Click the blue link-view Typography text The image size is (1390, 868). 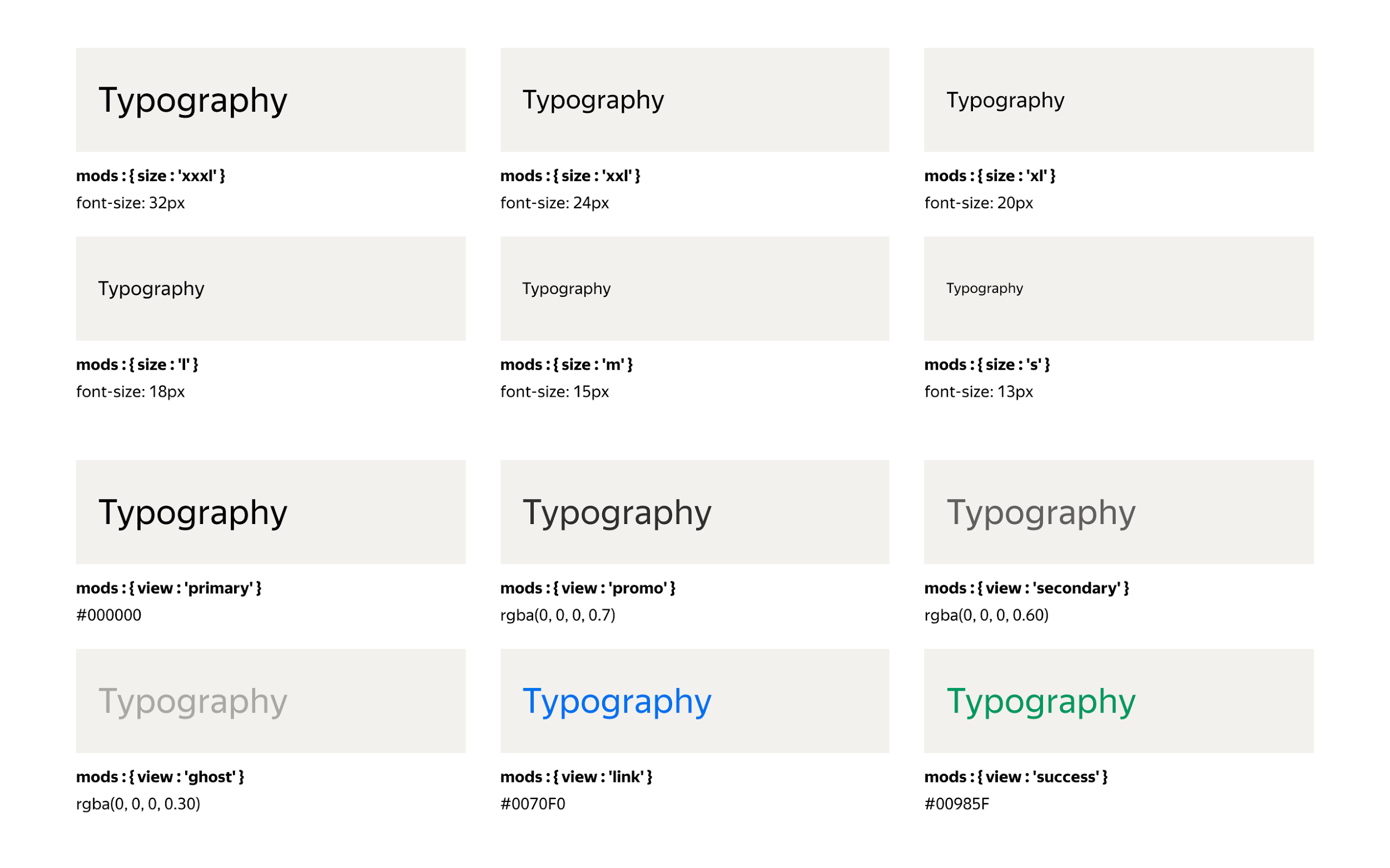coord(616,701)
